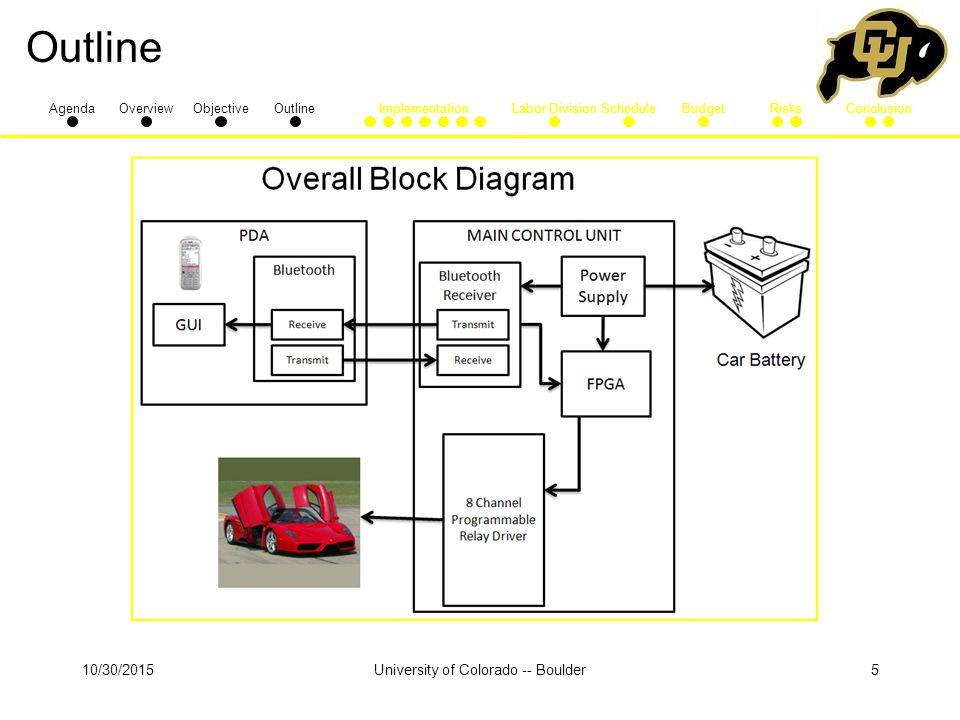Go to the Objective section

[220, 108]
